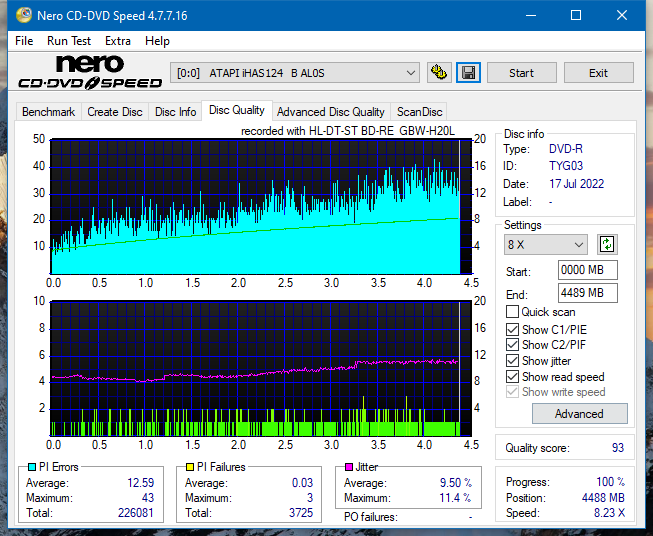Open the Advanced settings button

579,414
